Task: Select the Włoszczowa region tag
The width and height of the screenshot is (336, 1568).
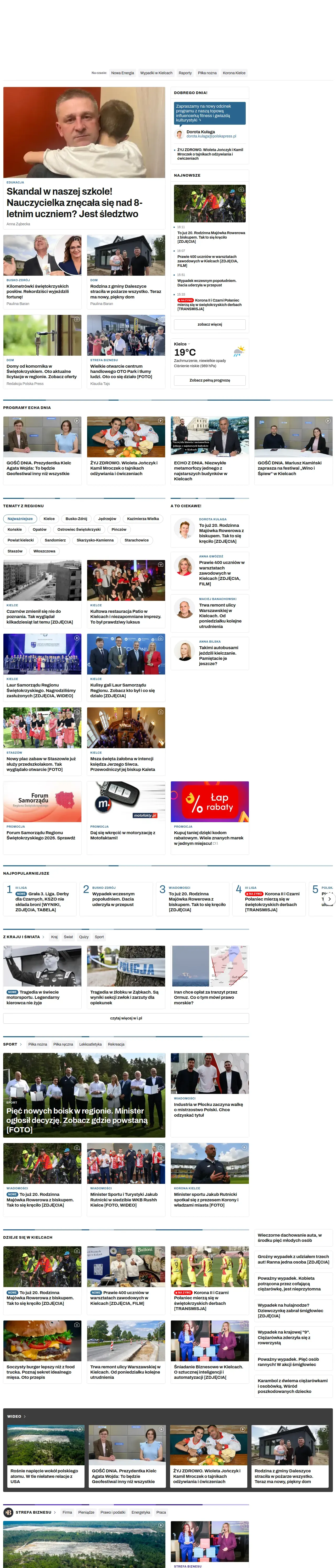Action: [x=44, y=551]
